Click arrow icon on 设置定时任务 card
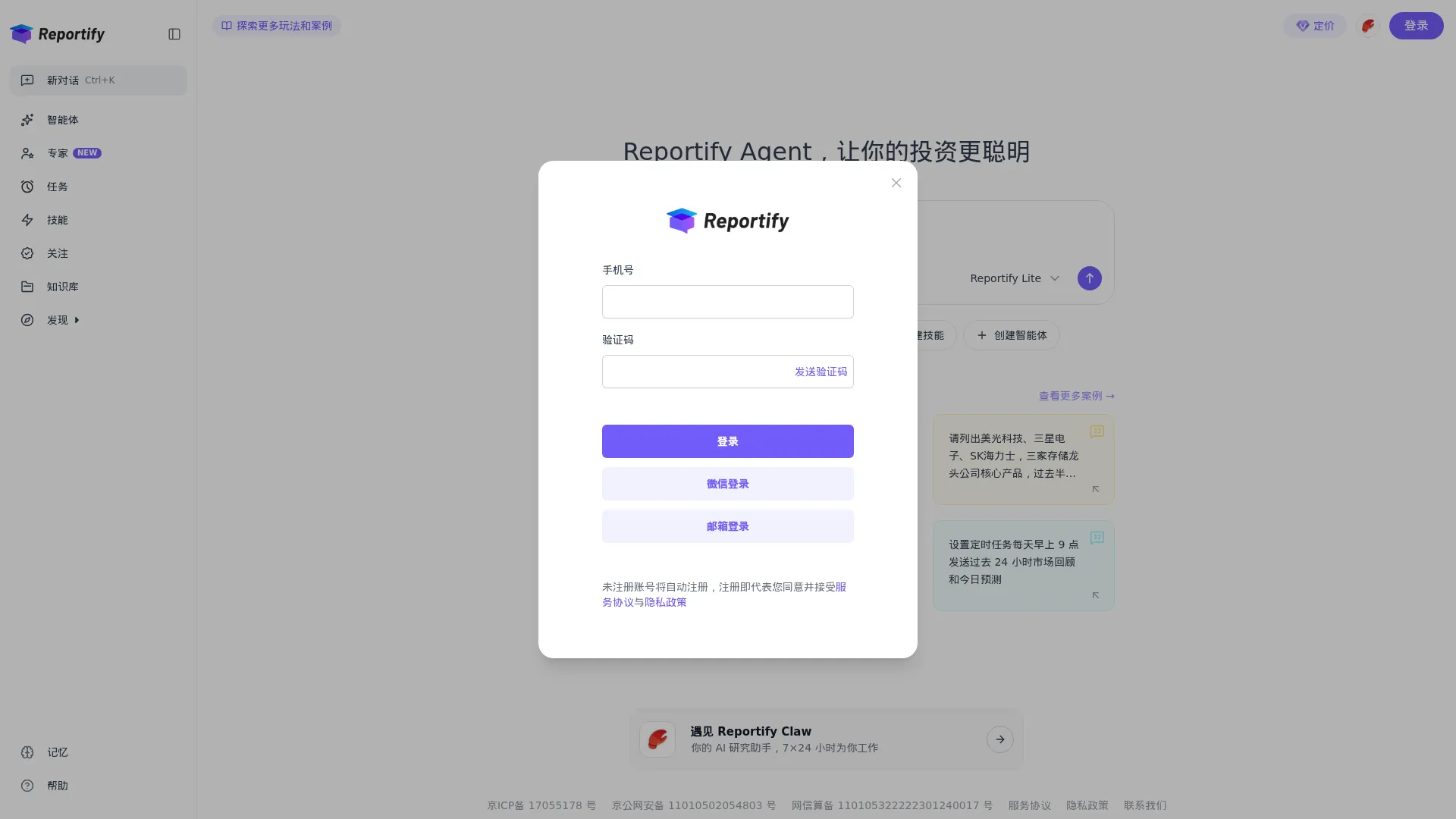This screenshot has height=819, width=1456. (x=1096, y=595)
